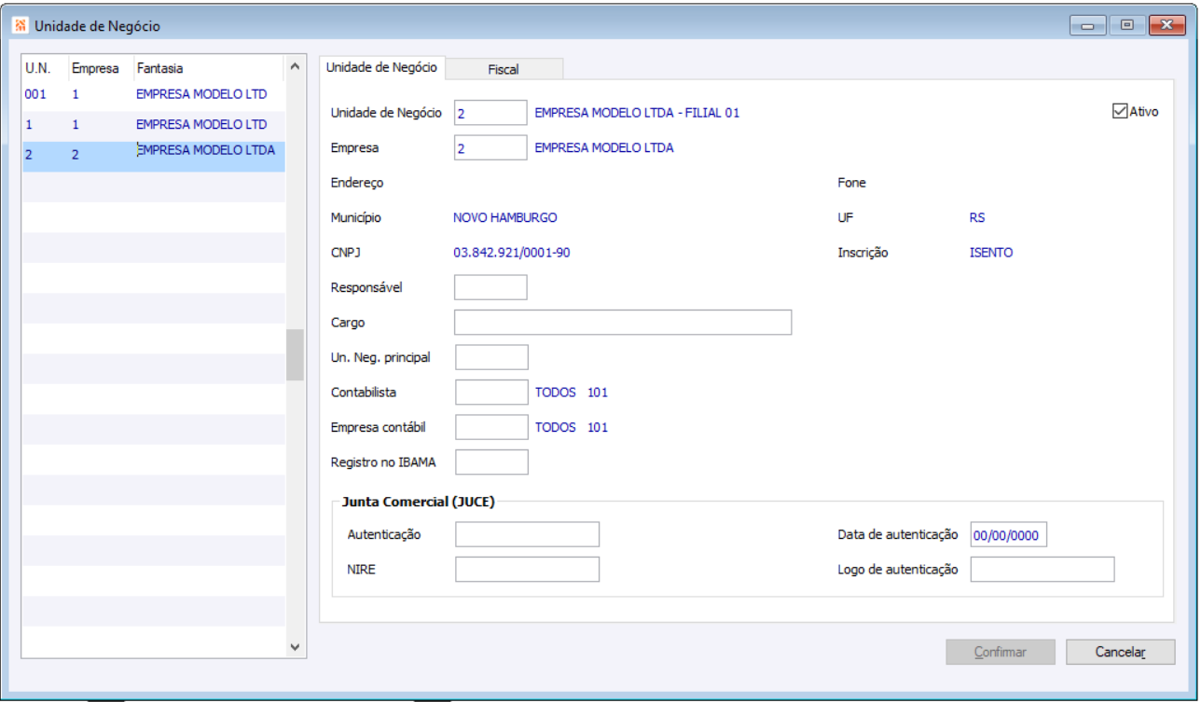Click the list vertical scrollbar thumb
Viewport: 1200px width, 702px height.
pos(295,354)
